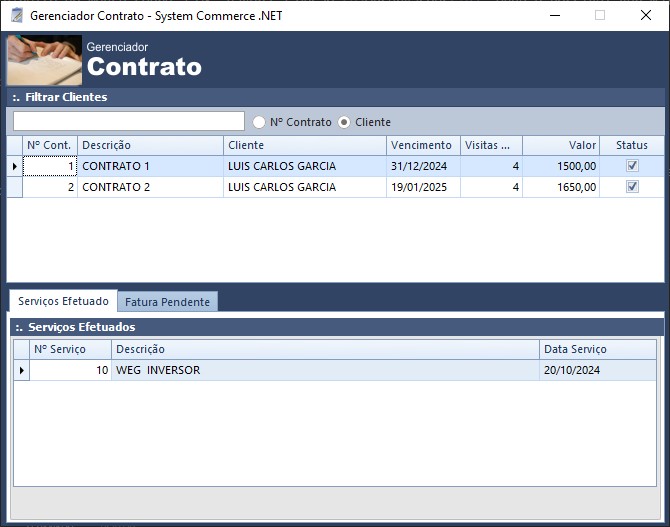The width and height of the screenshot is (670, 527).
Task: Sort by the Nº Serviço column header
Action: click(x=71, y=349)
